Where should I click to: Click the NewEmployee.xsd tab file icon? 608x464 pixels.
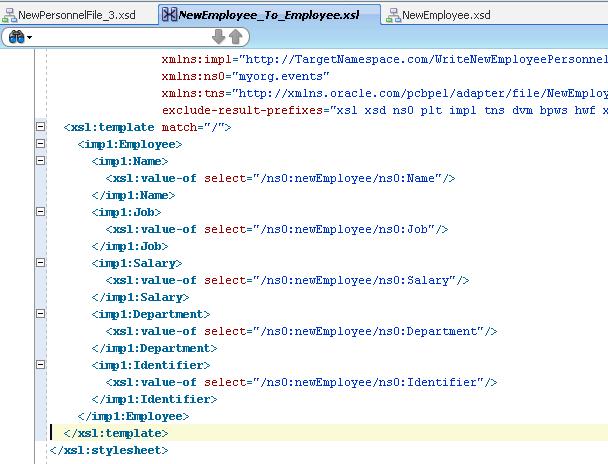[x=396, y=15]
